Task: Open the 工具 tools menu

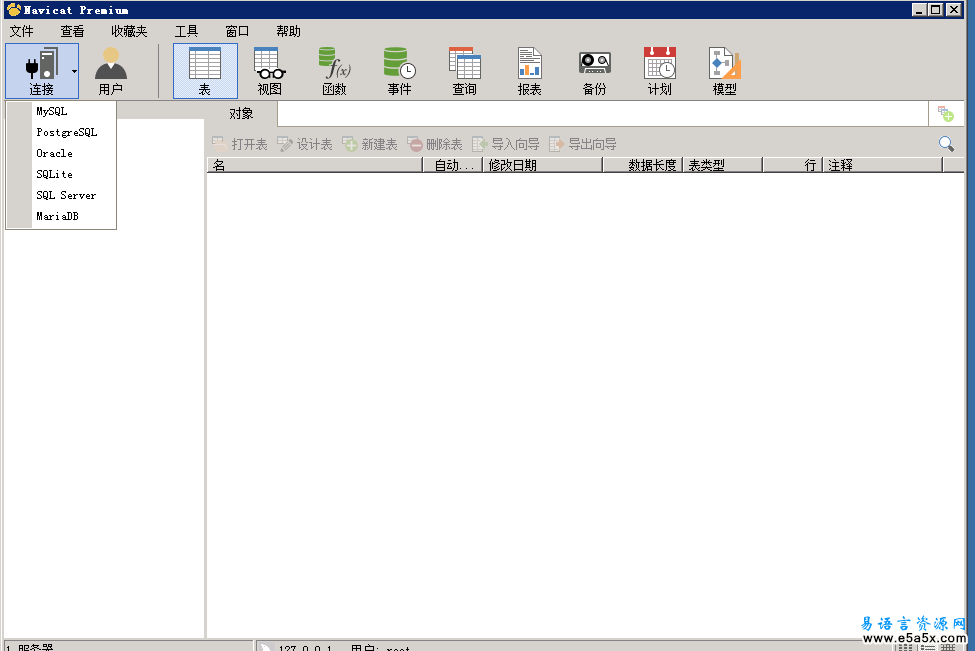Action: [x=186, y=31]
